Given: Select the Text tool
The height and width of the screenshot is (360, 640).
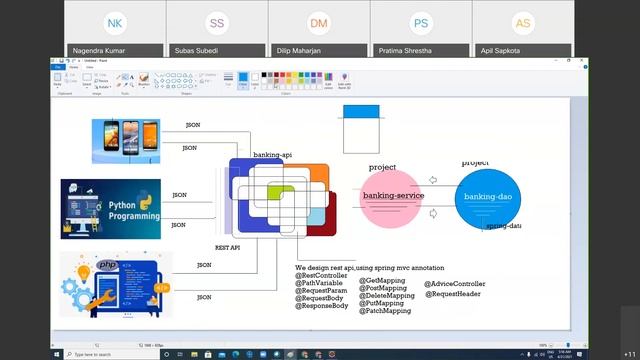Looking at the screenshot, I should tap(131, 77).
